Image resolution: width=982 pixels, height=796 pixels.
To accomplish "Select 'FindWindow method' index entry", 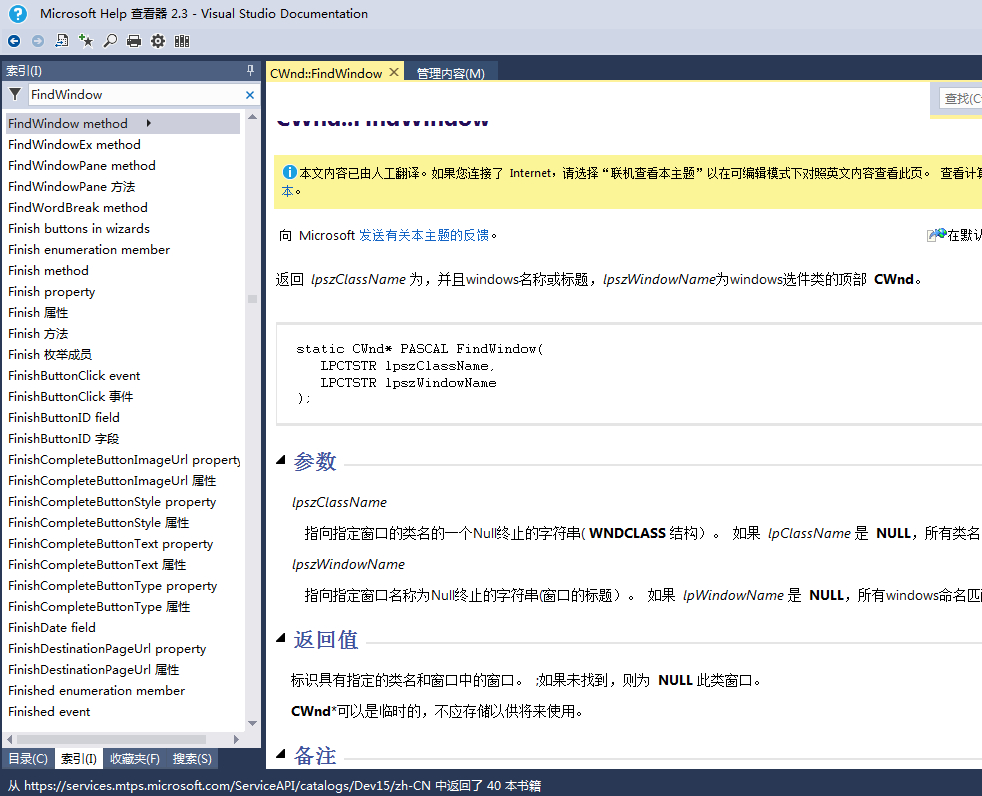I will tap(123, 123).
